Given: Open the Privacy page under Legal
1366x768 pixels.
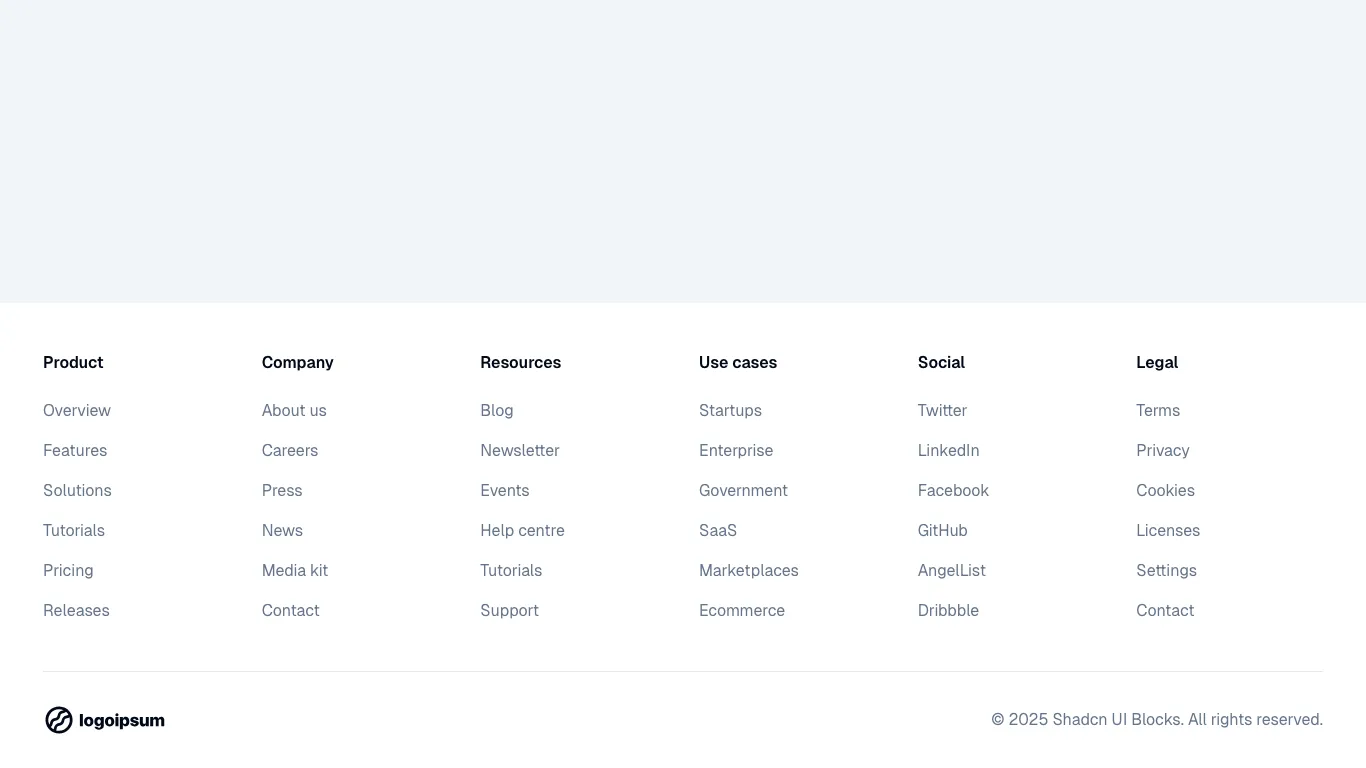Looking at the screenshot, I should [x=1162, y=450].
